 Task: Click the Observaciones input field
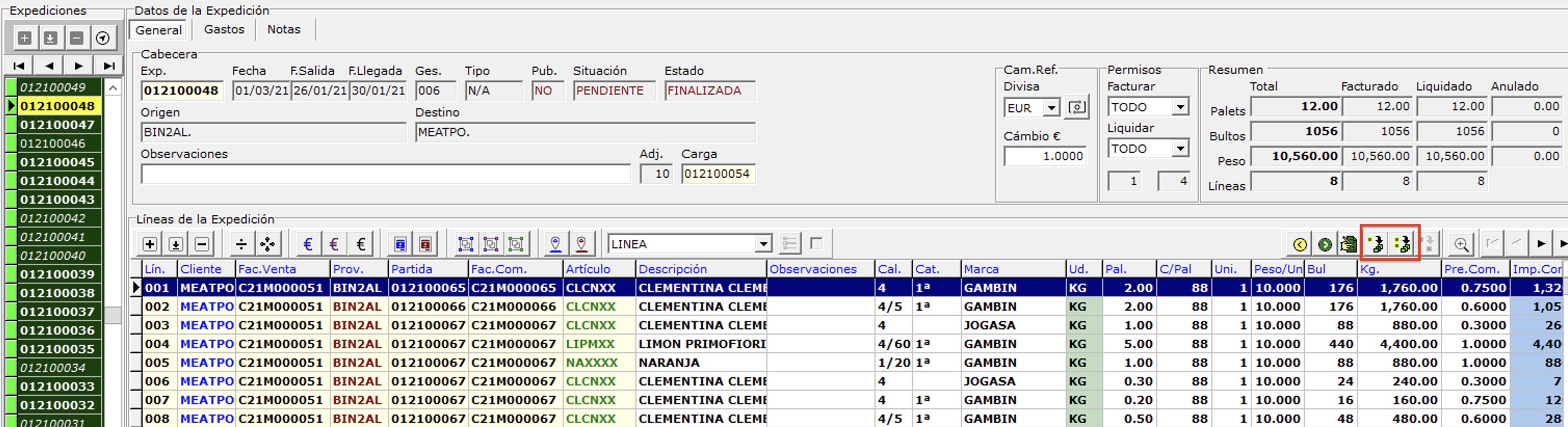click(x=385, y=174)
